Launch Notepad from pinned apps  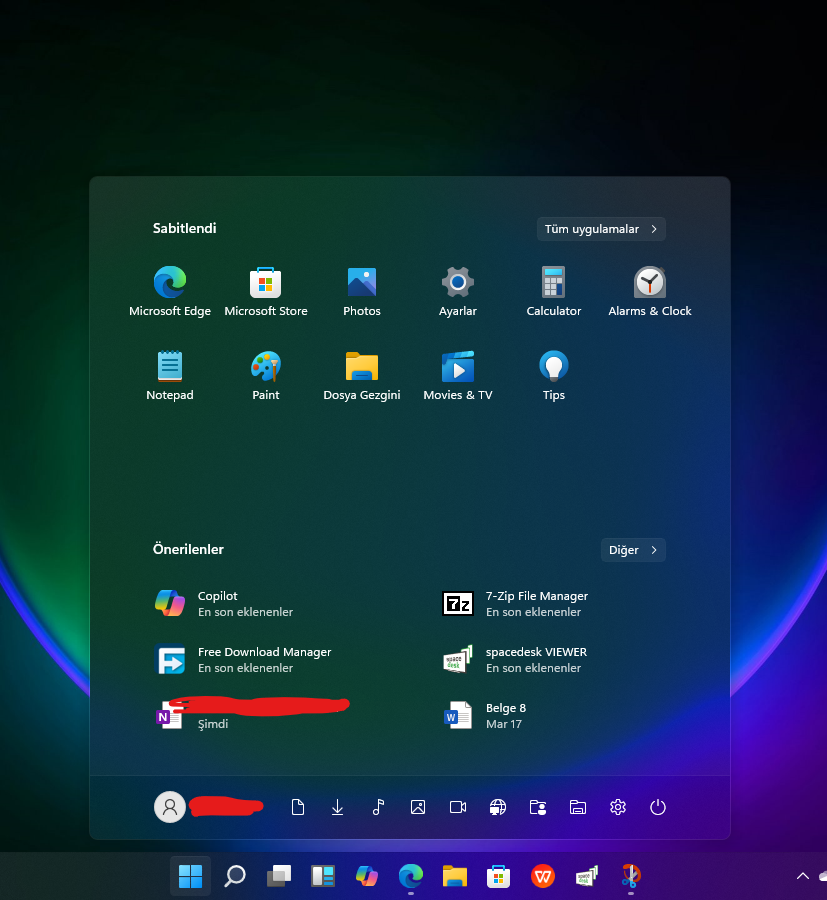pos(170,376)
